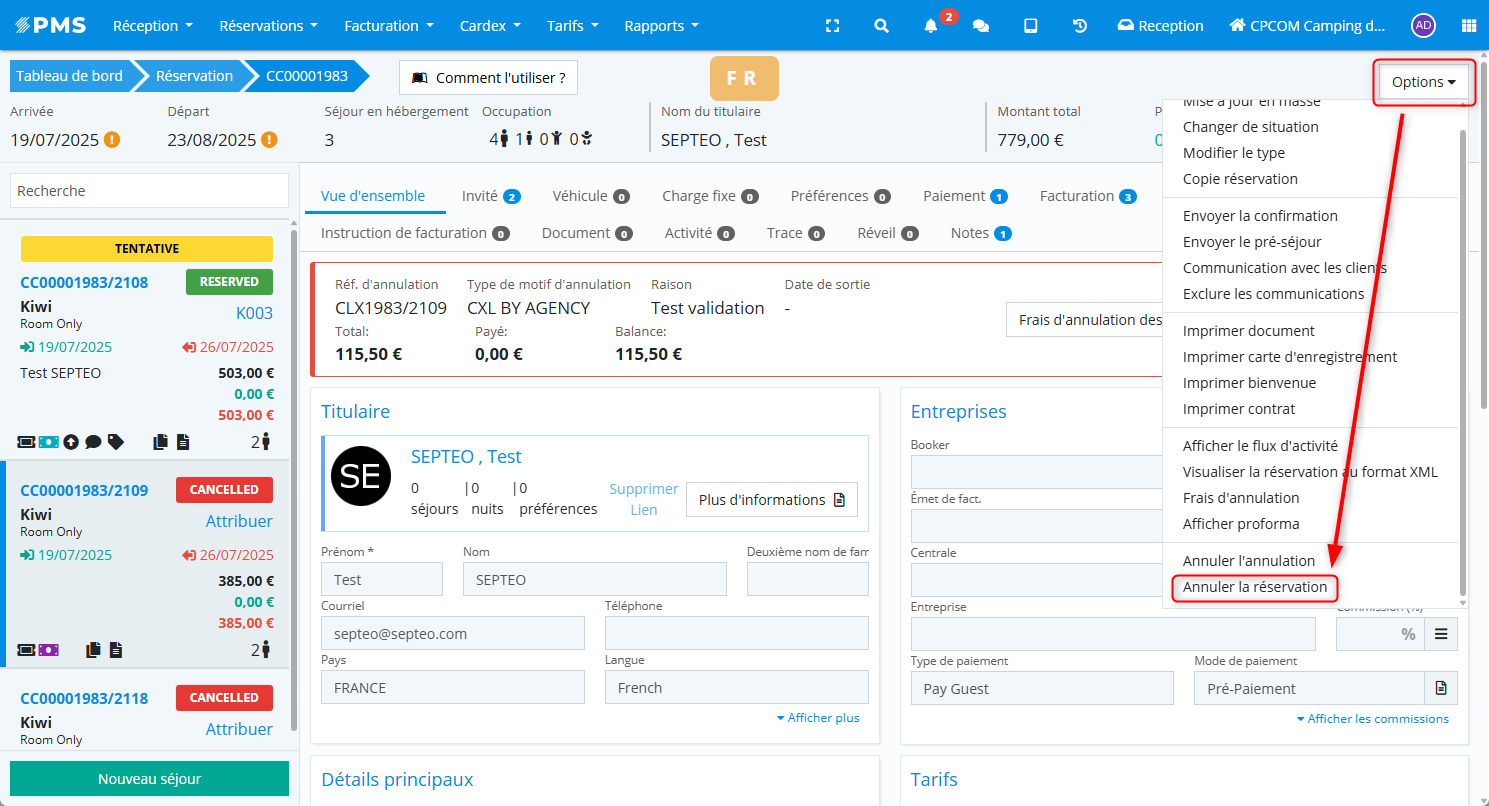Click the commission list menu icon

pos(1441,634)
